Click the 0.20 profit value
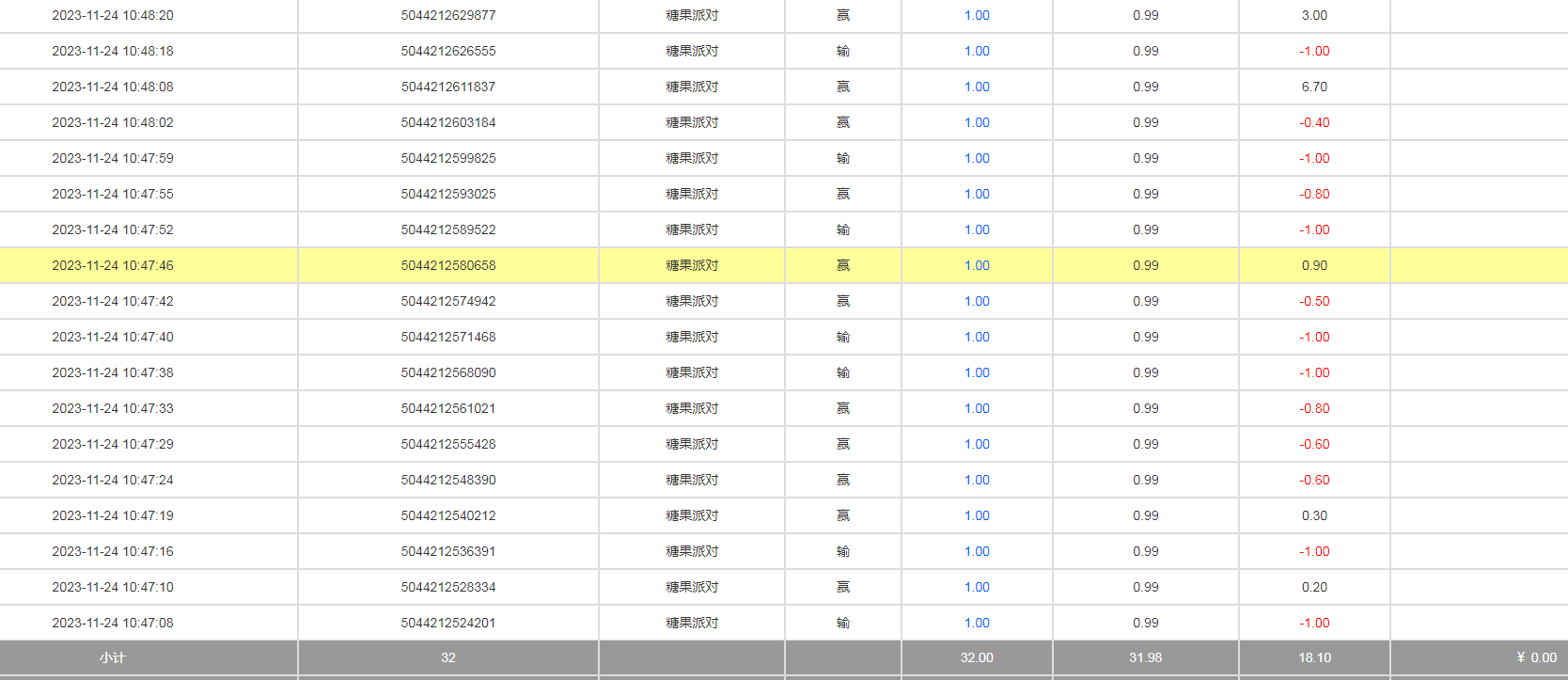 (x=1314, y=587)
